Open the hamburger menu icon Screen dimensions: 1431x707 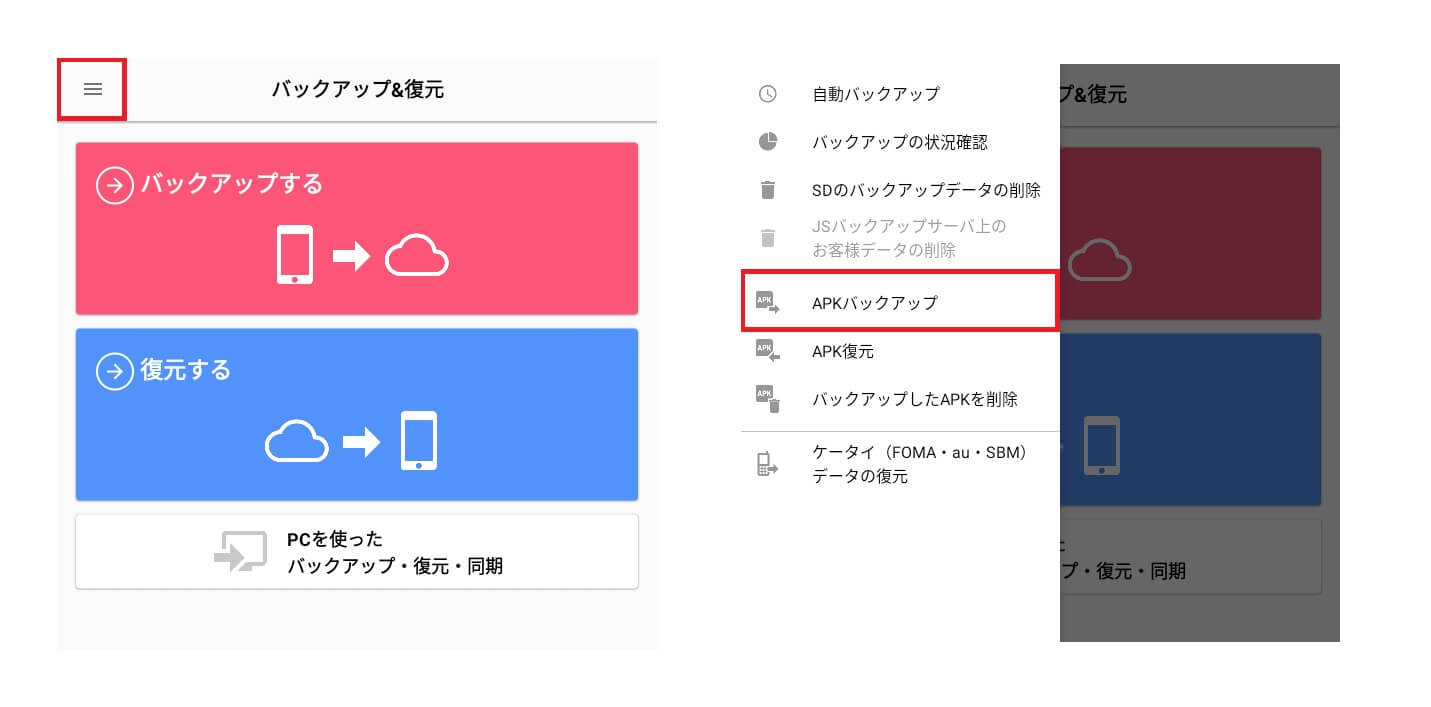92,89
